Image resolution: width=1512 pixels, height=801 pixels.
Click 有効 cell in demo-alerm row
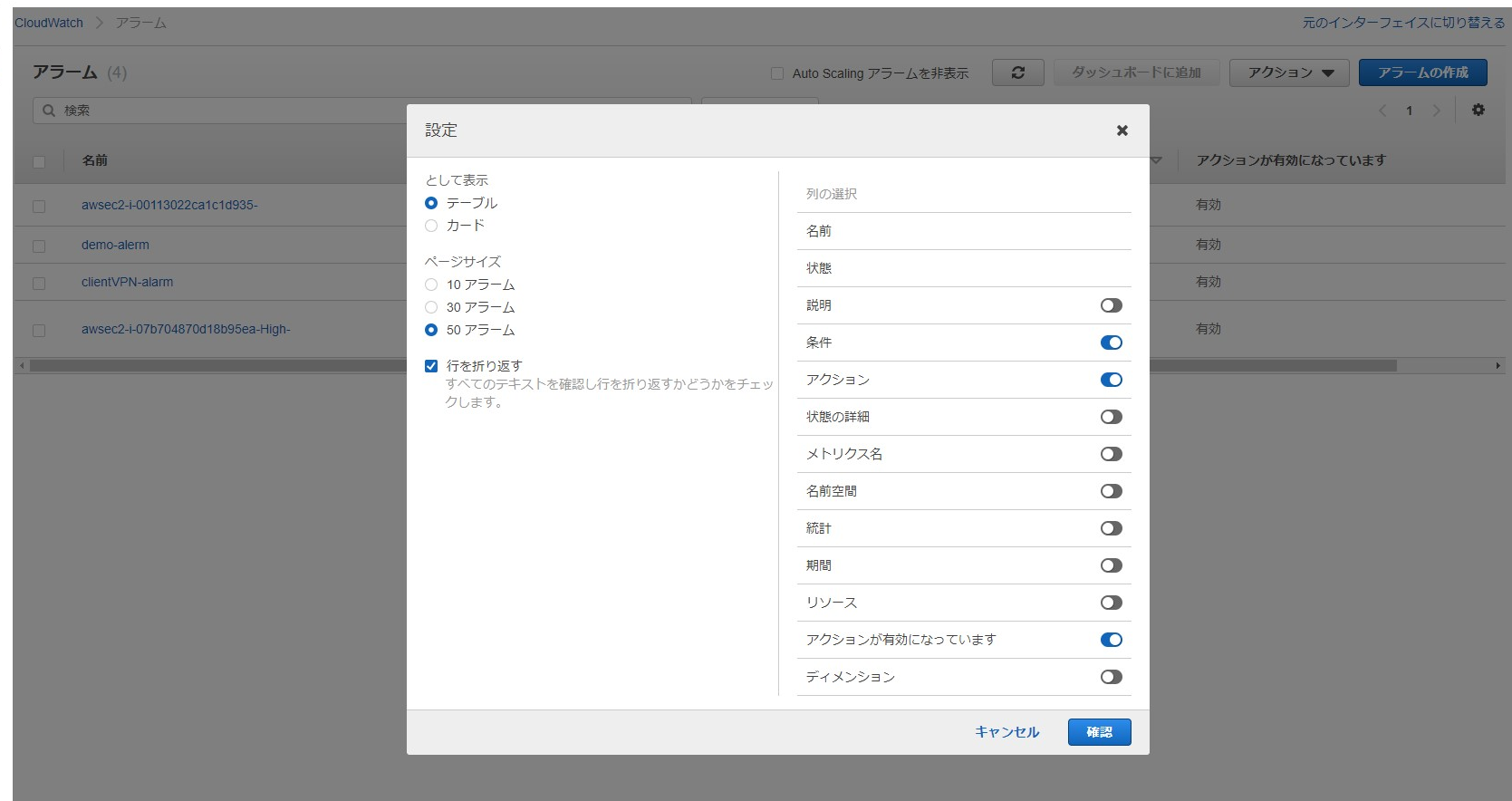click(1209, 245)
